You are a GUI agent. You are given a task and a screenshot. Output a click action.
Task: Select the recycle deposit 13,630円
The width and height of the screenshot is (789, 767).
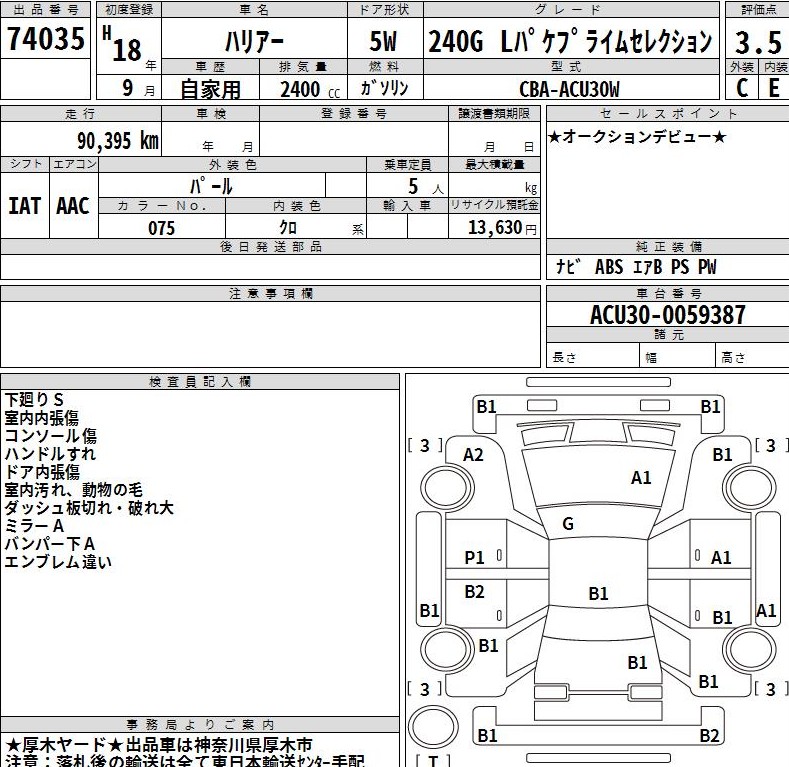pyautogui.click(x=502, y=227)
